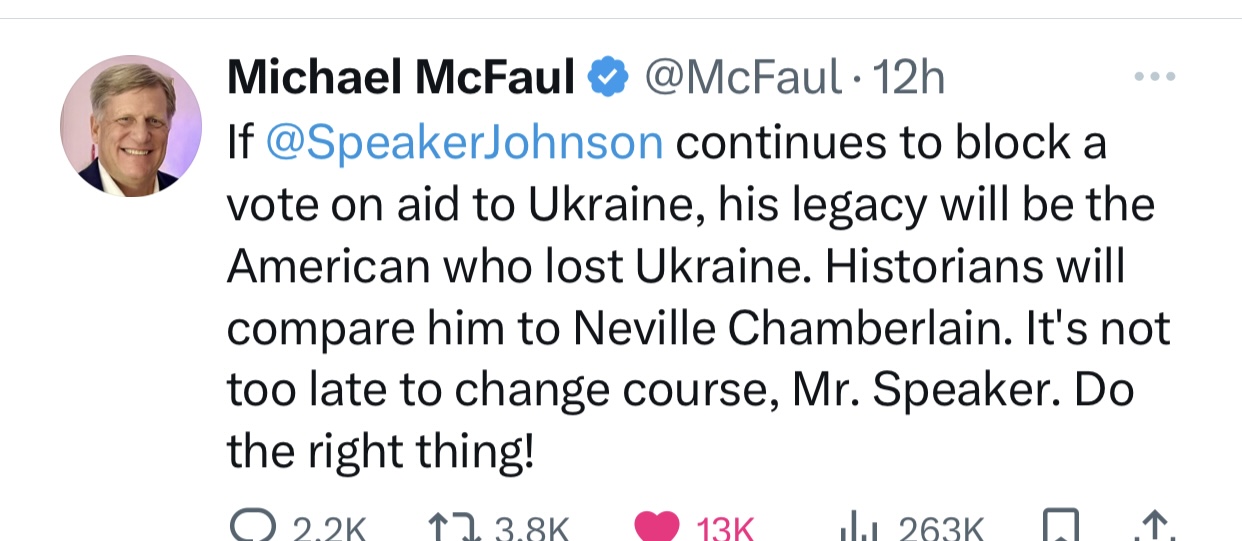The image size is (1242, 541).
Task: Follow the @SpeakerJohnson mention link
Action: pyautogui.click(x=464, y=143)
